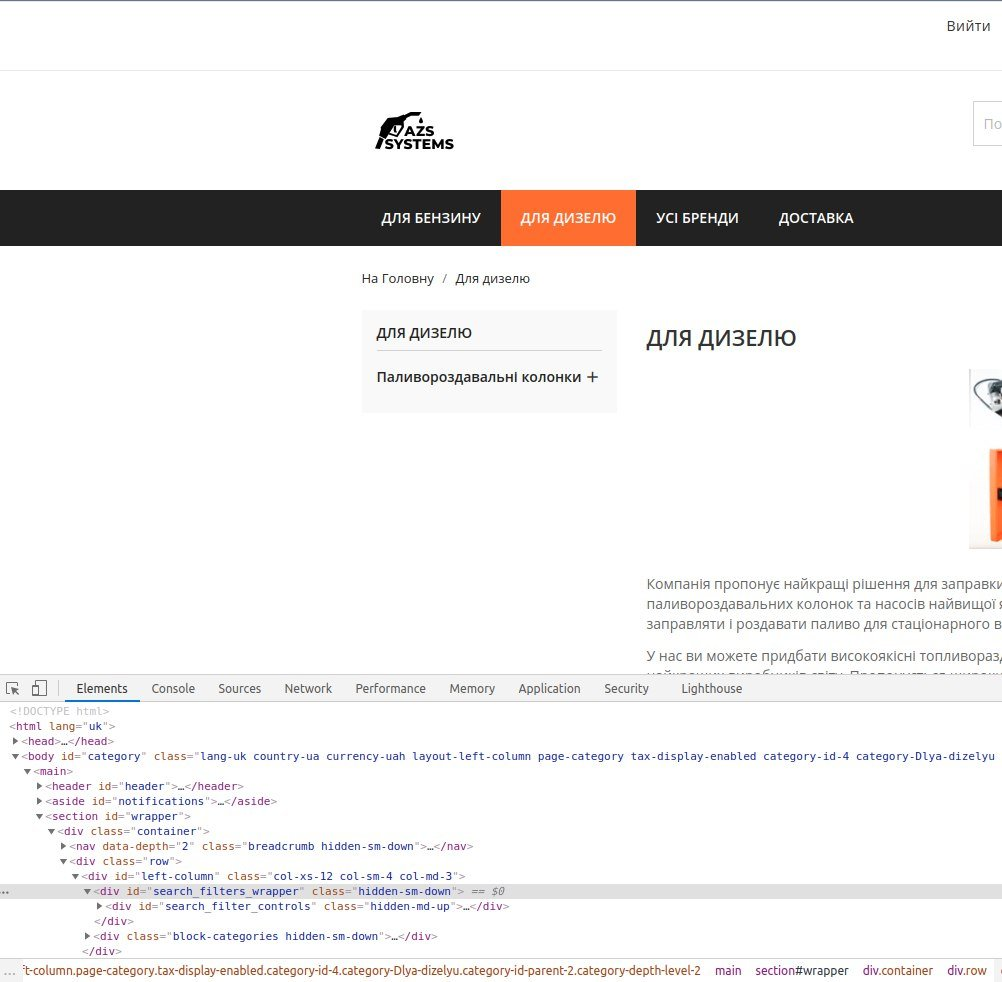1002x982 pixels.
Task: Click the ДОСТАВКА menu item
Action: [x=815, y=218]
